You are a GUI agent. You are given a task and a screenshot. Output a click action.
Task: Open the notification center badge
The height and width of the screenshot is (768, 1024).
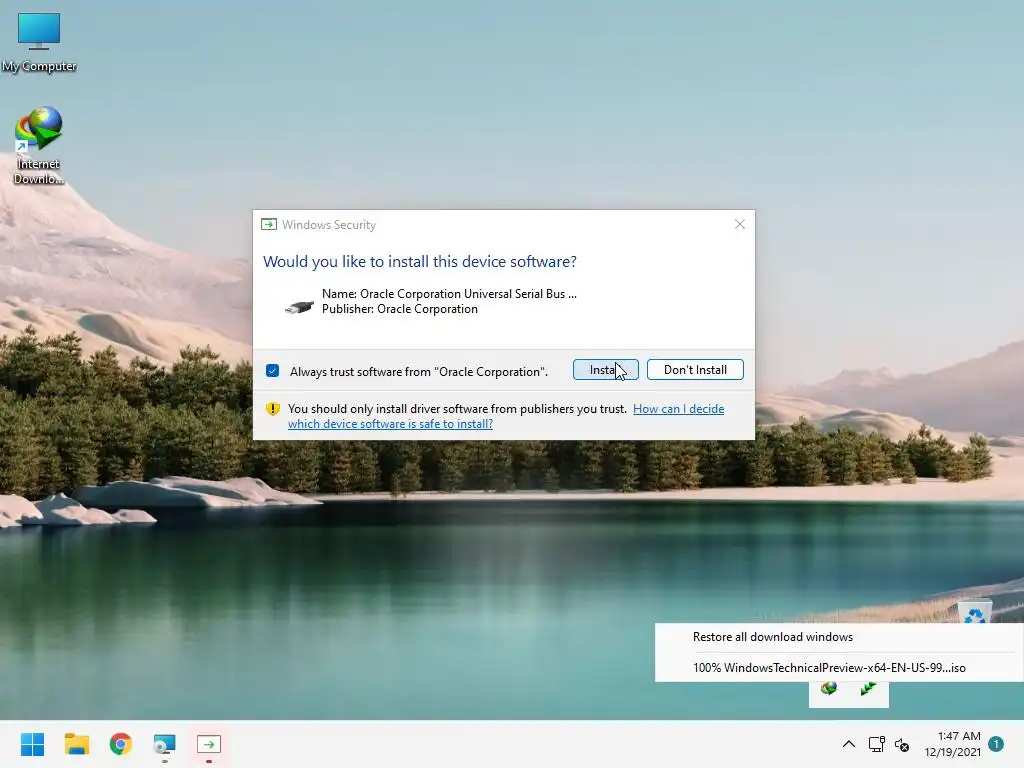click(x=996, y=744)
